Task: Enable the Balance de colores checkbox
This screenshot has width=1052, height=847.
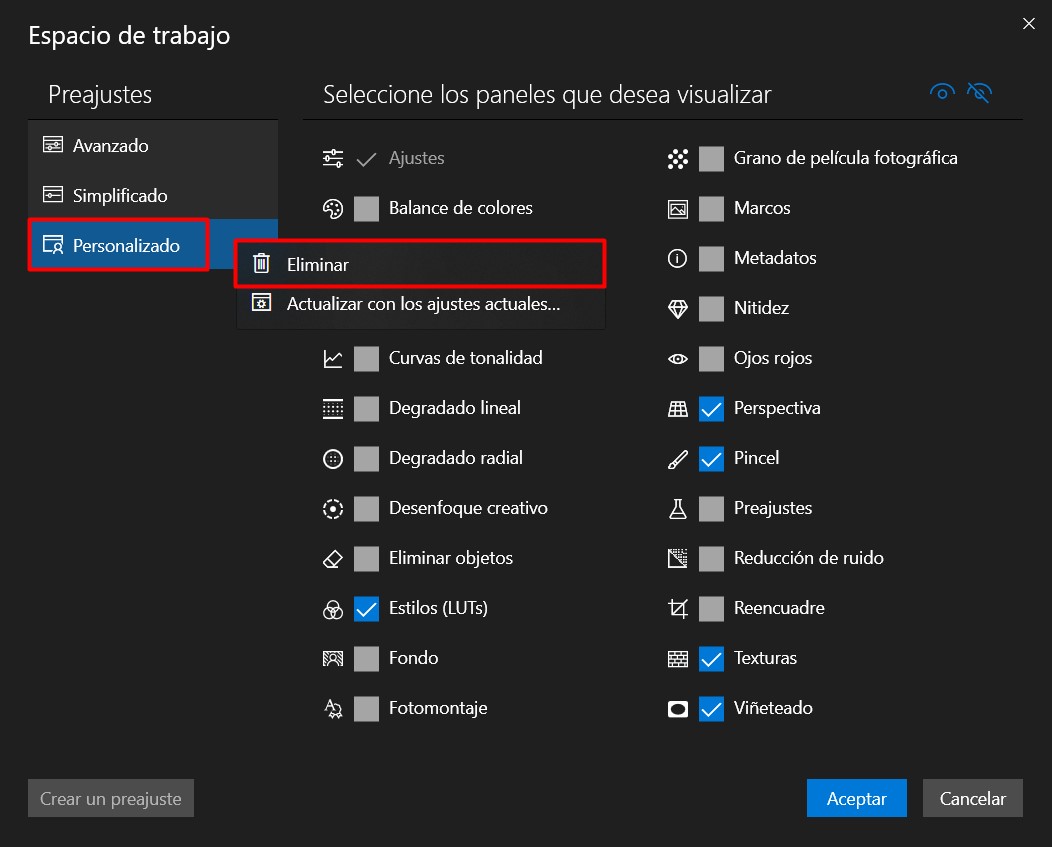Action: pyautogui.click(x=366, y=209)
